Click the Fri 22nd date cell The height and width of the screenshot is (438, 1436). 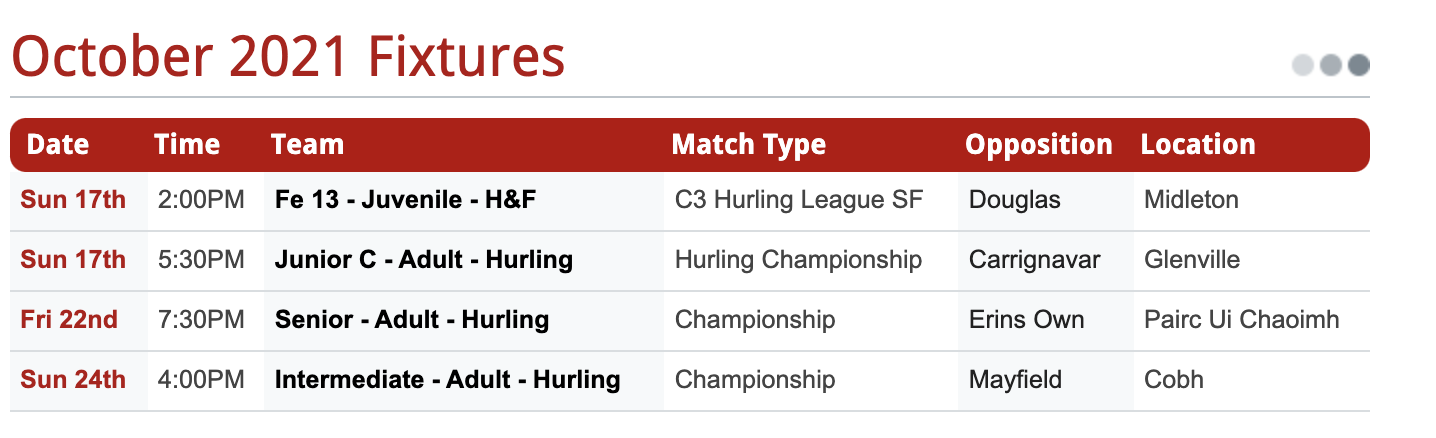click(x=69, y=320)
